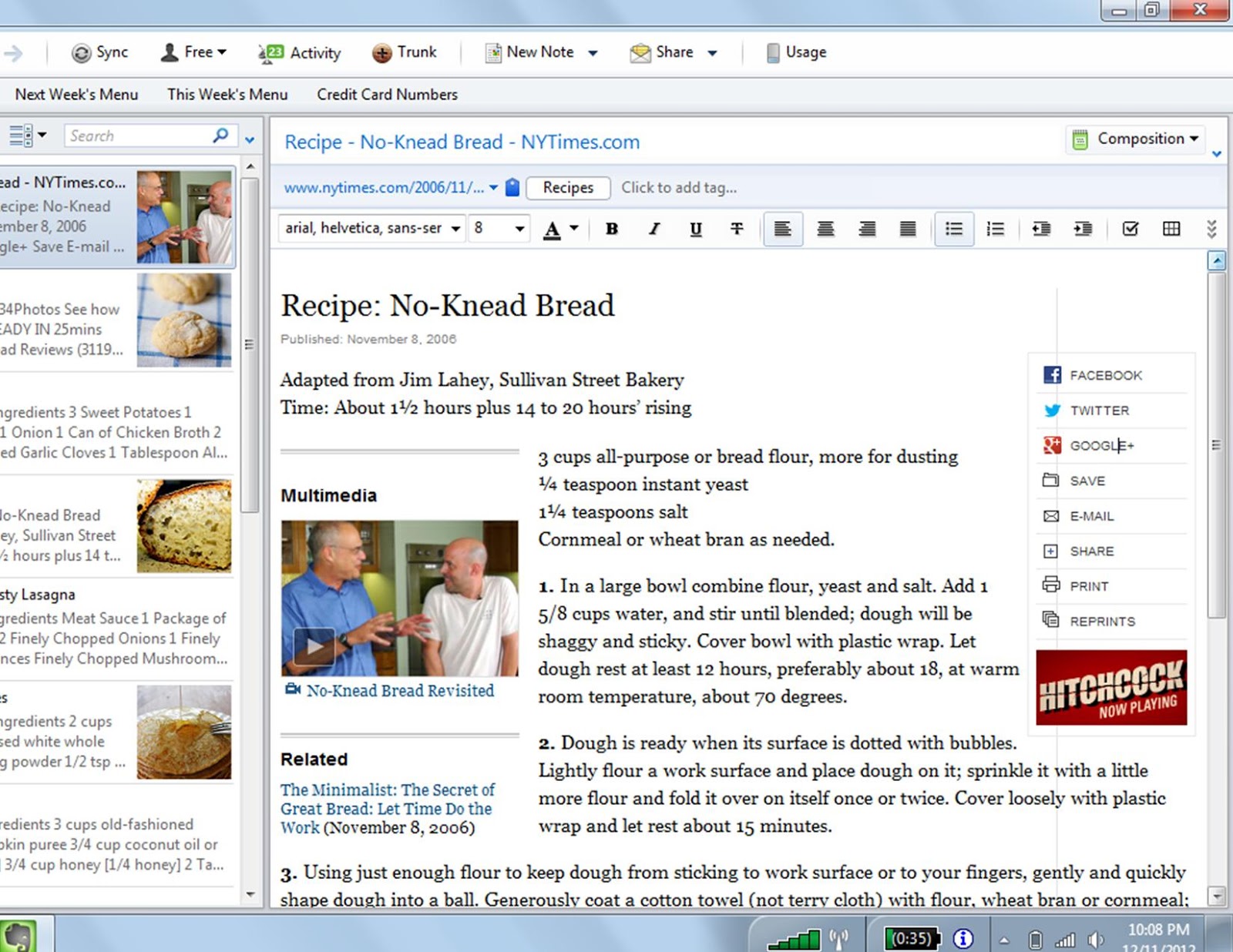Toggle underline formatting
Viewport: 1233px width, 952px height.
click(x=695, y=229)
